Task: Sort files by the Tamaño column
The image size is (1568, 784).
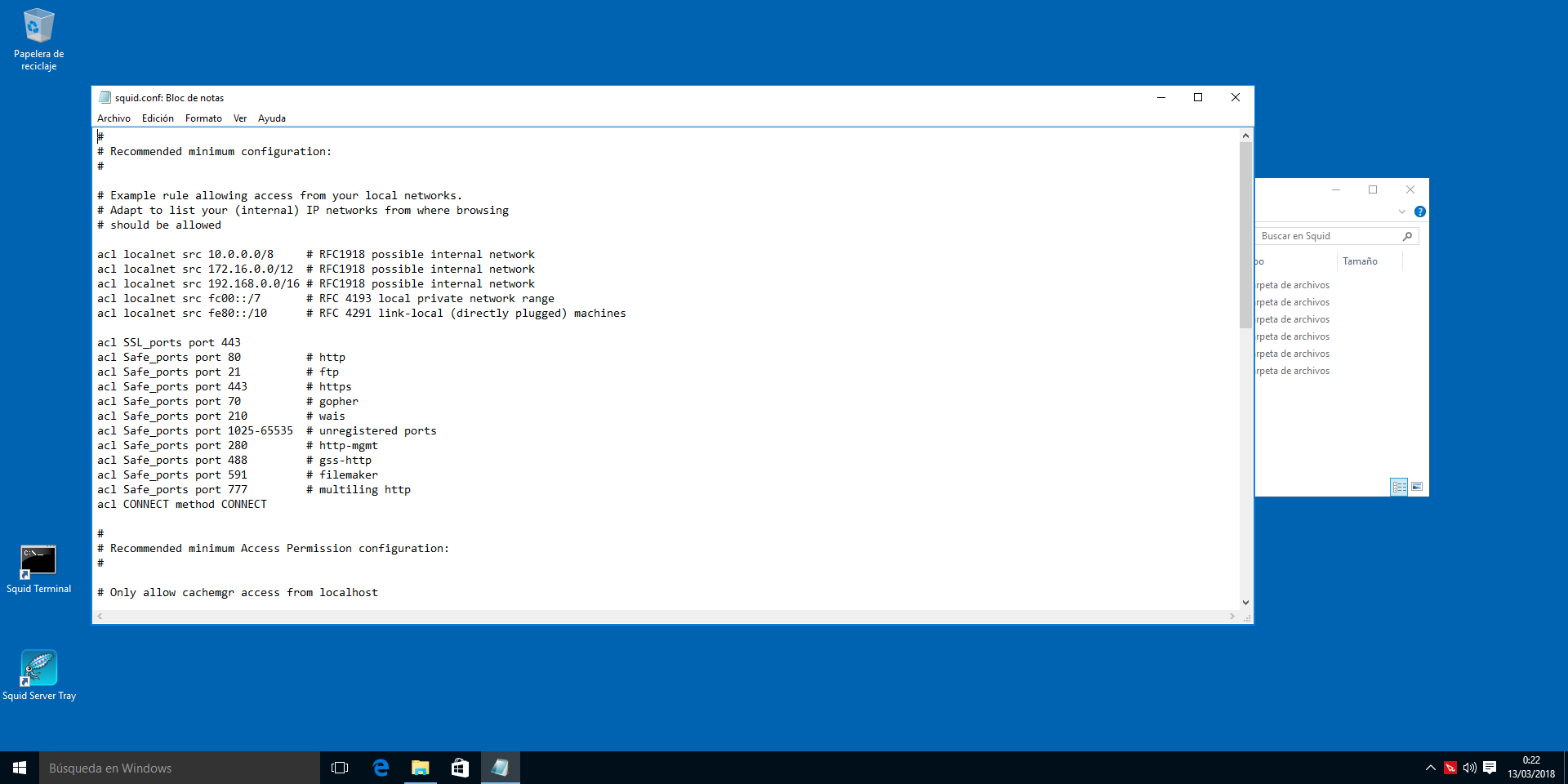Action: pyautogui.click(x=1360, y=261)
